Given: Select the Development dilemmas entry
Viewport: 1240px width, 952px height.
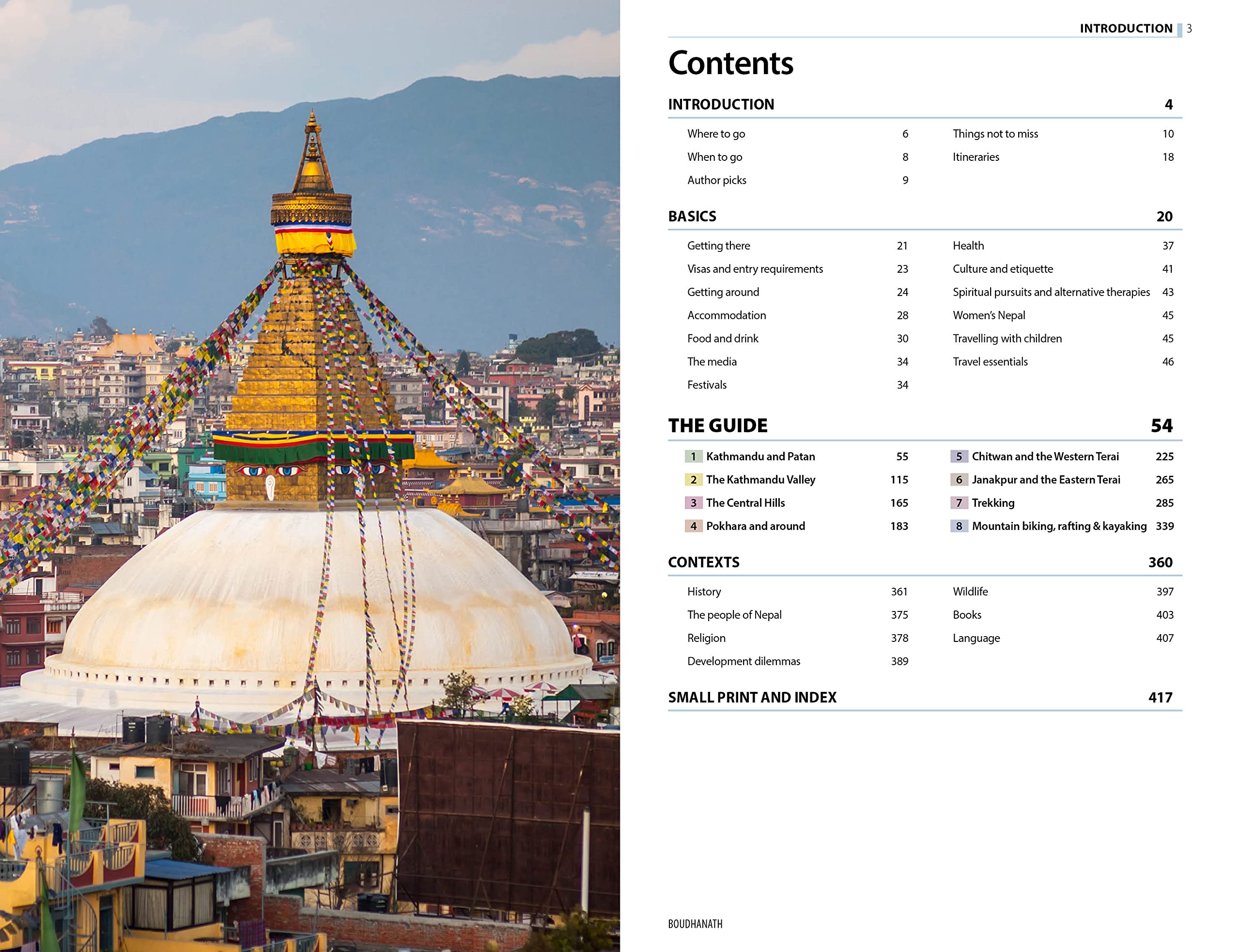Looking at the screenshot, I should [743, 661].
